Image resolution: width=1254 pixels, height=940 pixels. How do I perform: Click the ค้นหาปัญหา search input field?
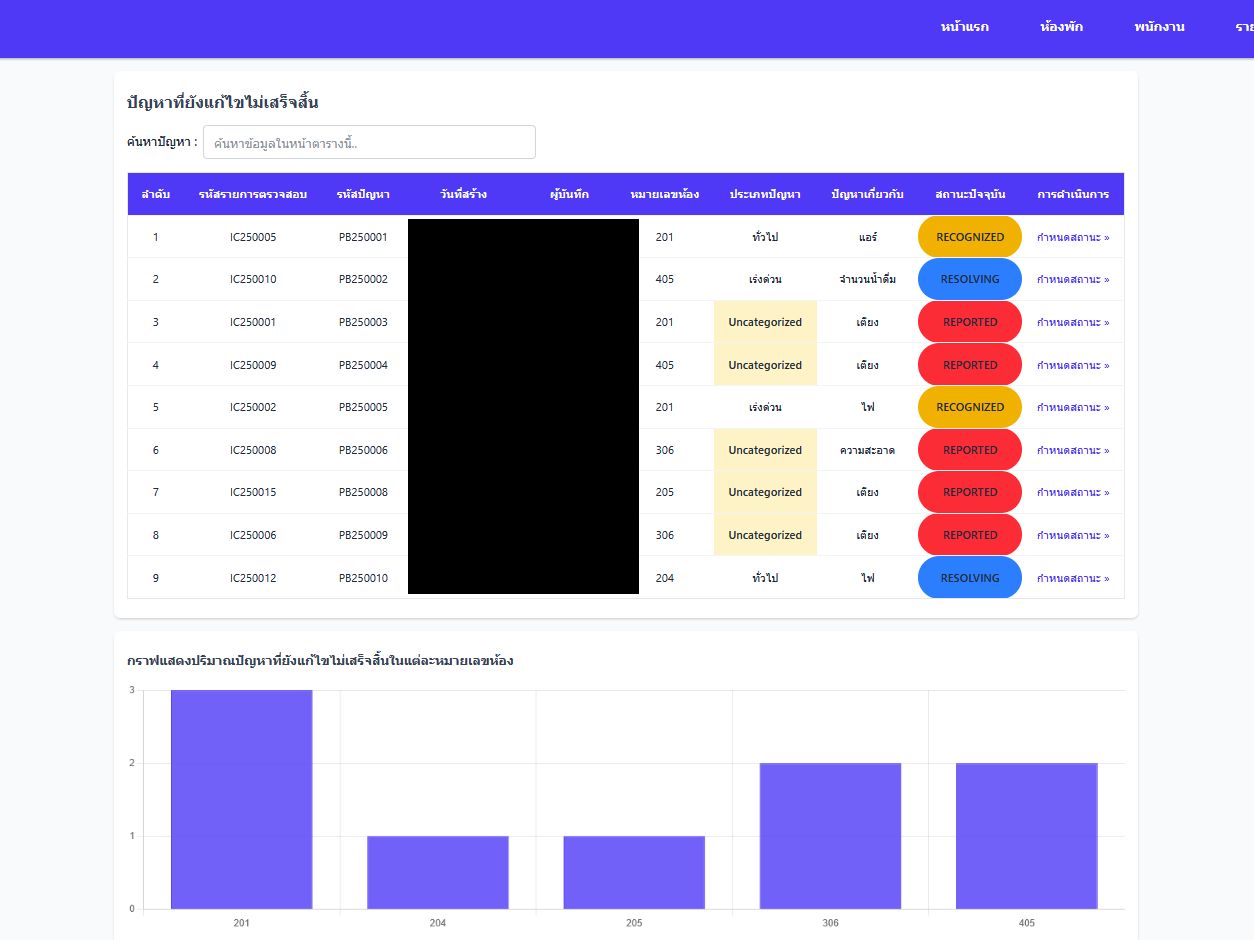pyautogui.click(x=369, y=142)
